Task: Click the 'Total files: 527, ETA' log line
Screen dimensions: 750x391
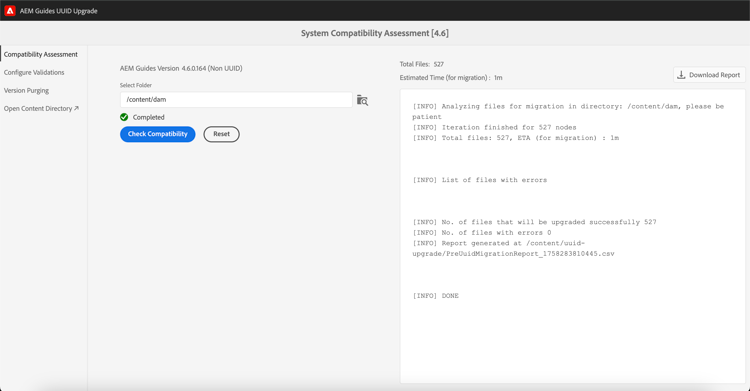Action: pyautogui.click(x=516, y=138)
